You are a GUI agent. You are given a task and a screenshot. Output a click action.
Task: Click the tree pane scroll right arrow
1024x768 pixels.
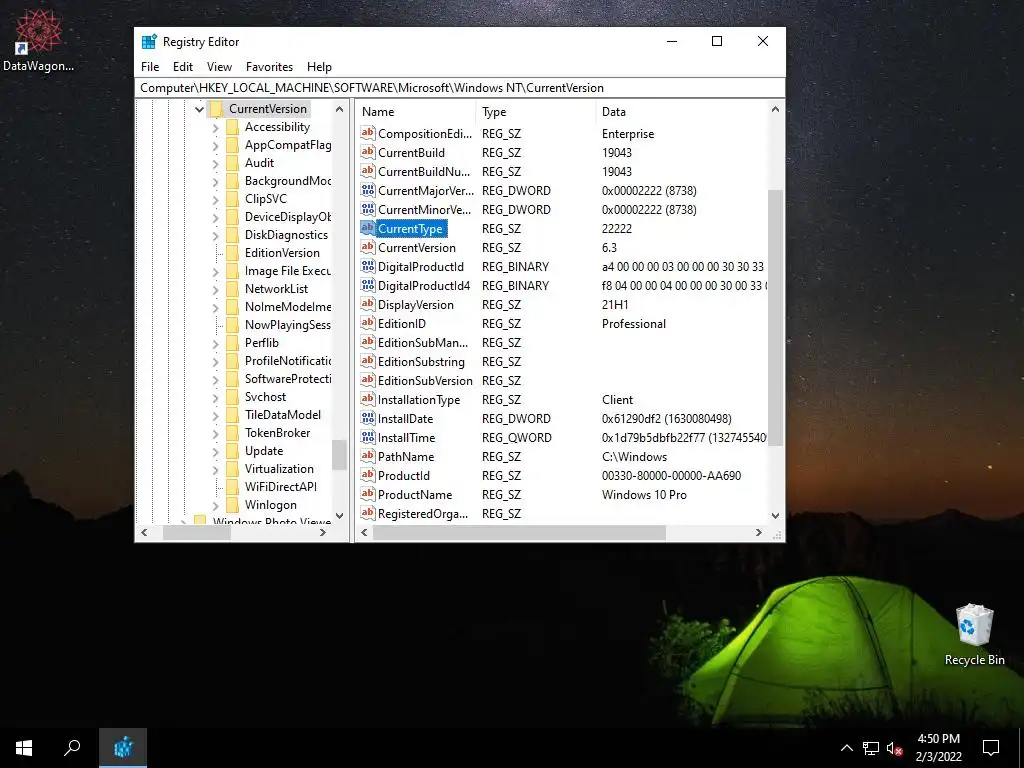tap(323, 533)
